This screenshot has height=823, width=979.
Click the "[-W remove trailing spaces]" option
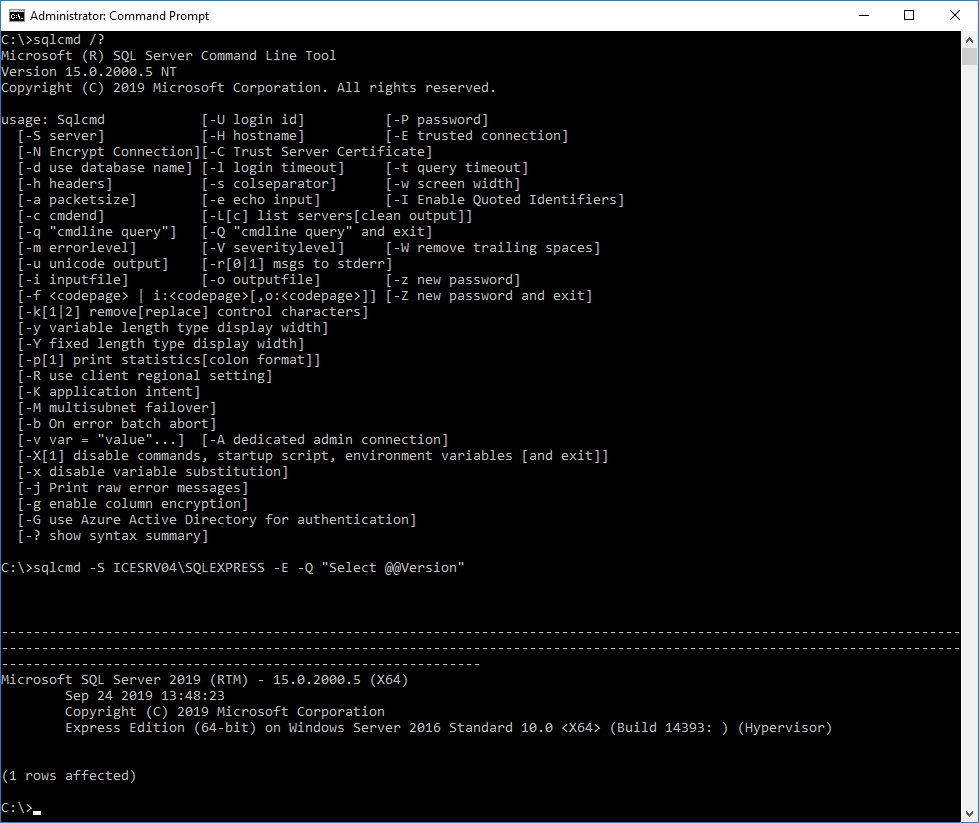(493, 248)
